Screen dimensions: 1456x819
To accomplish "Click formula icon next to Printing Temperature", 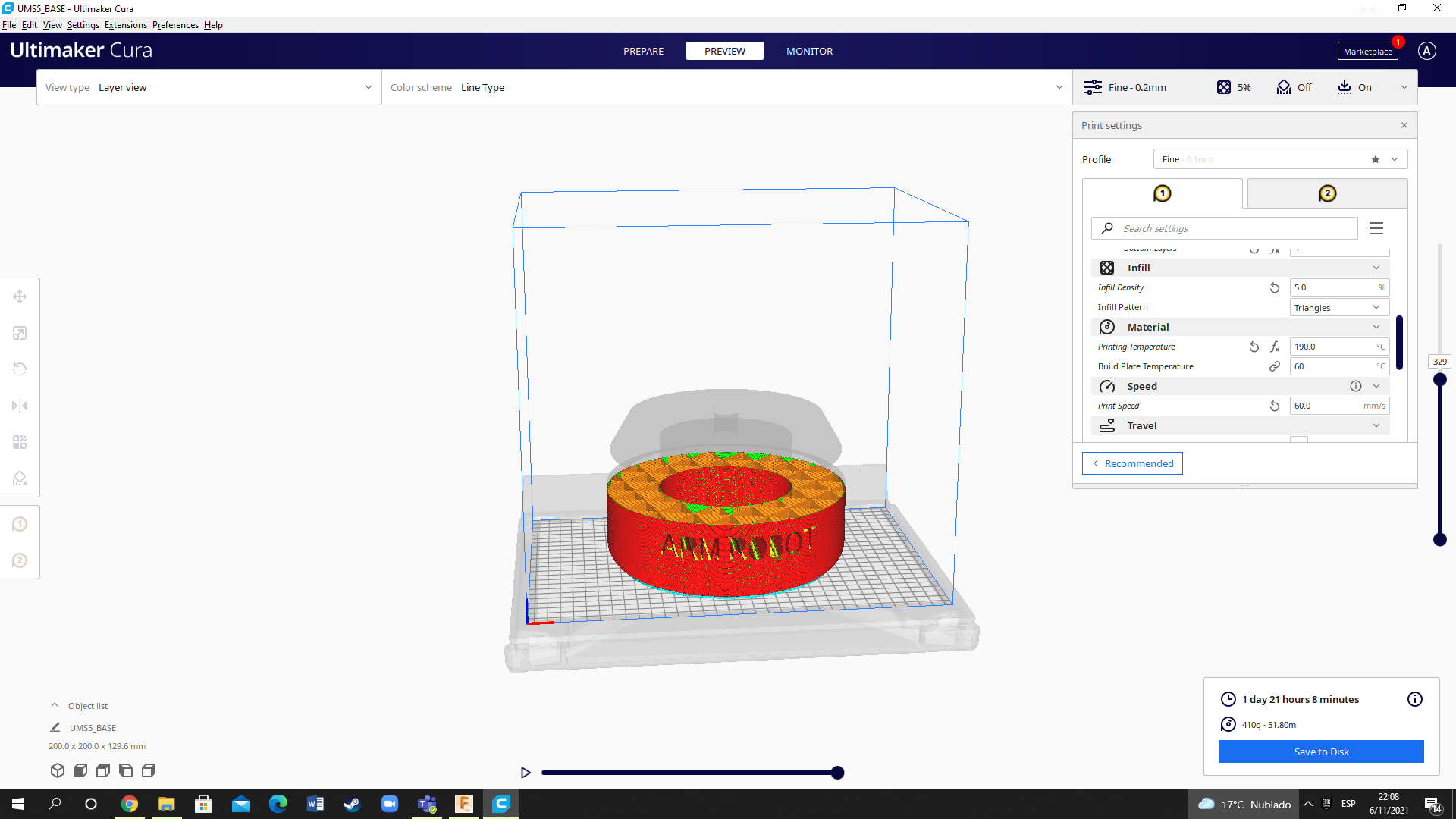I will [1275, 347].
